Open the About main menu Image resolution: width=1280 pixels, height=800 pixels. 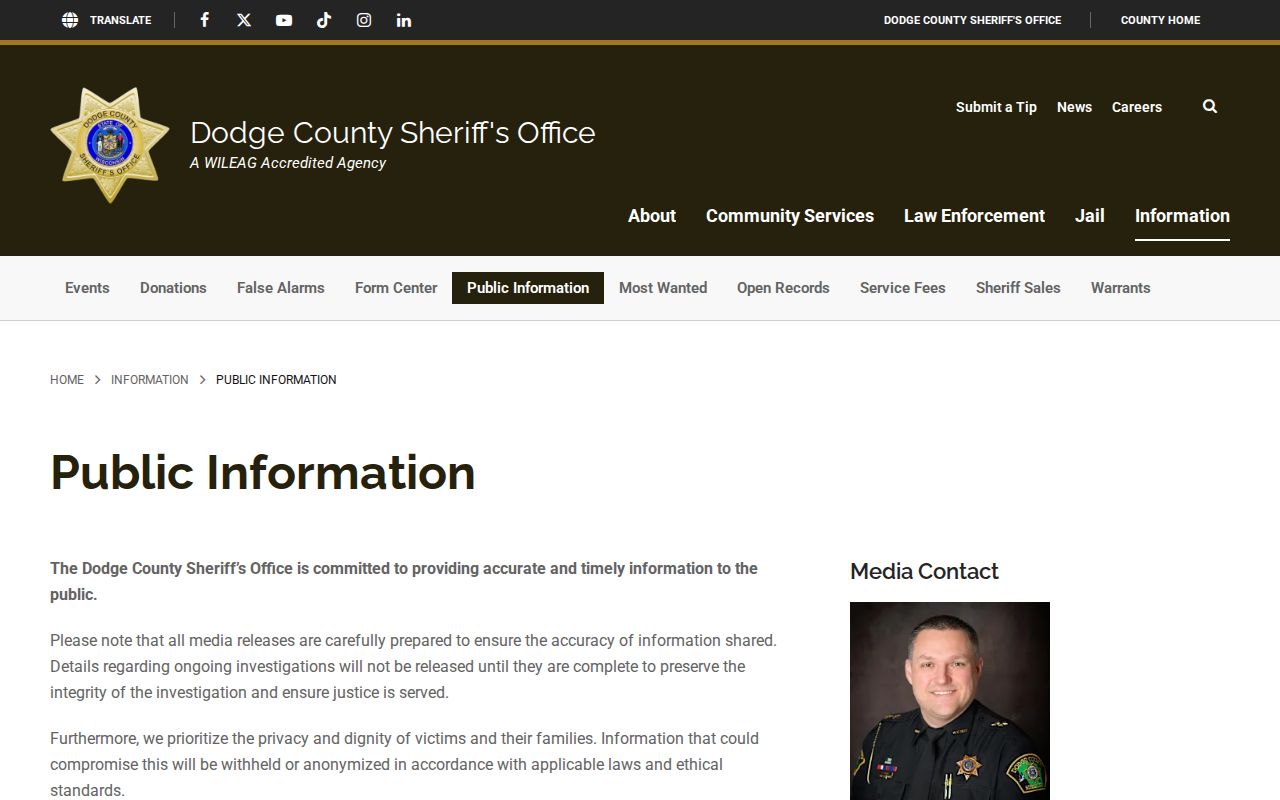[652, 215]
